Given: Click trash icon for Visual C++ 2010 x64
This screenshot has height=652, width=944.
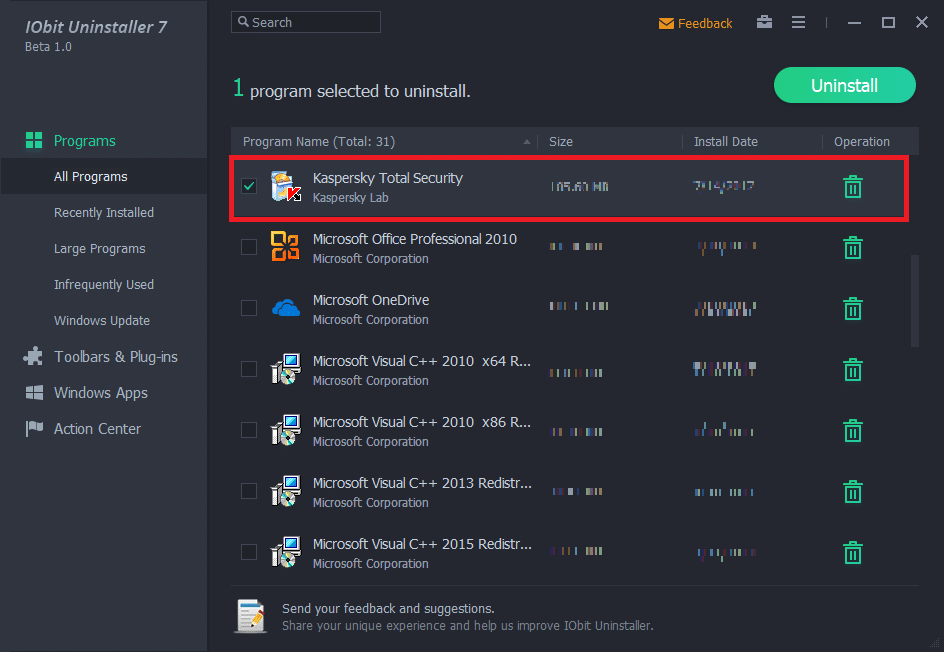Looking at the screenshot, I should point(852,370).
